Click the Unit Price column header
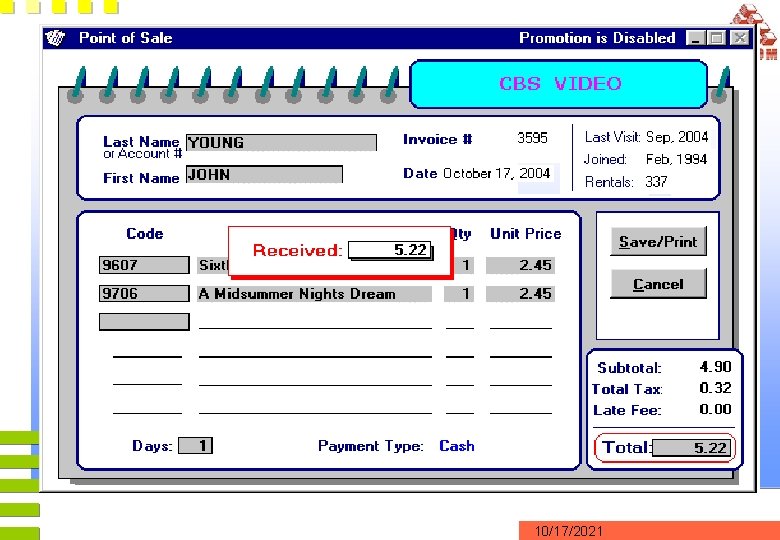The height and width of the screenshot is (540, 780). coord(526,234)
